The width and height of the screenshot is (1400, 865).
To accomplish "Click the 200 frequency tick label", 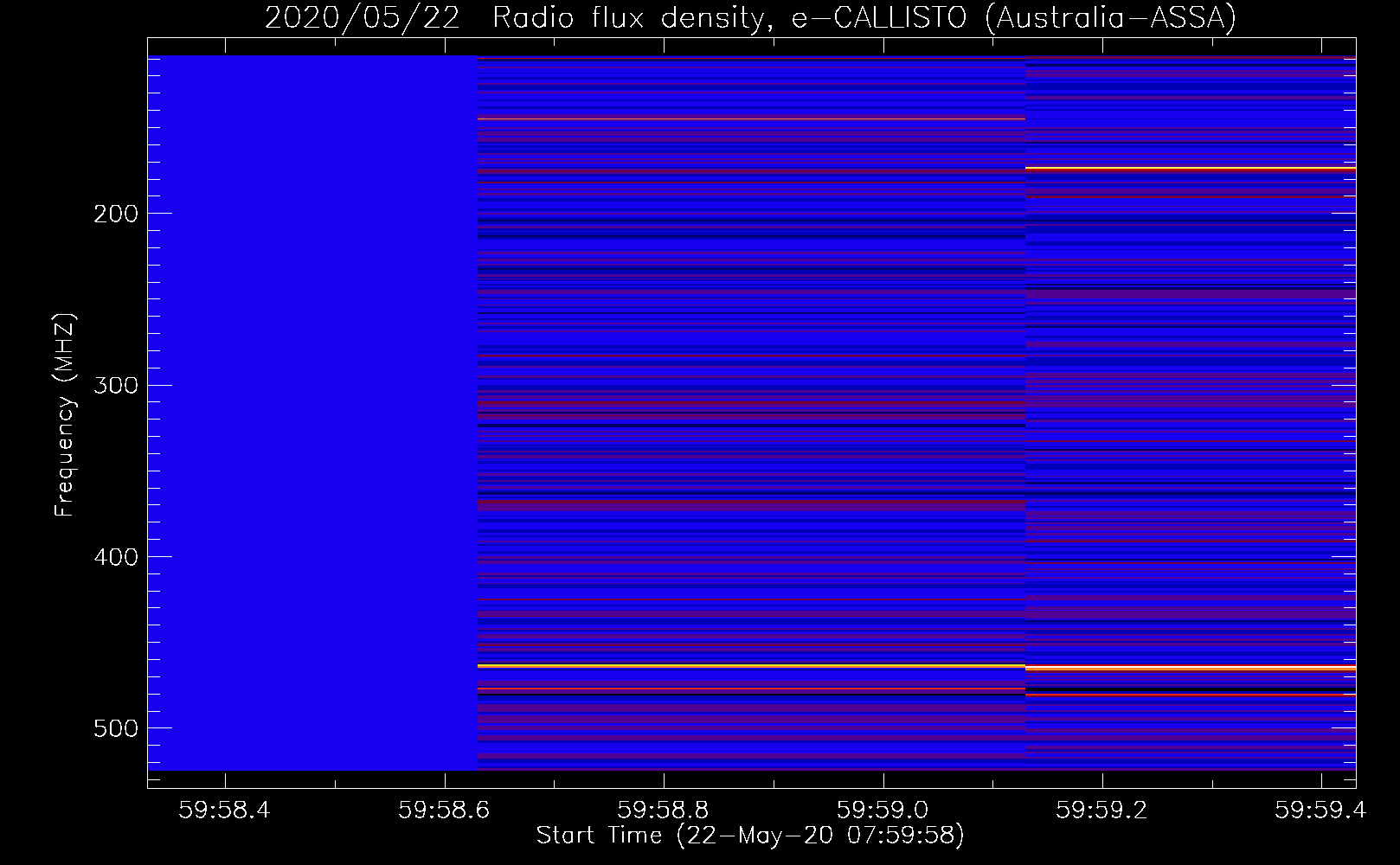I will coord(116,214).
